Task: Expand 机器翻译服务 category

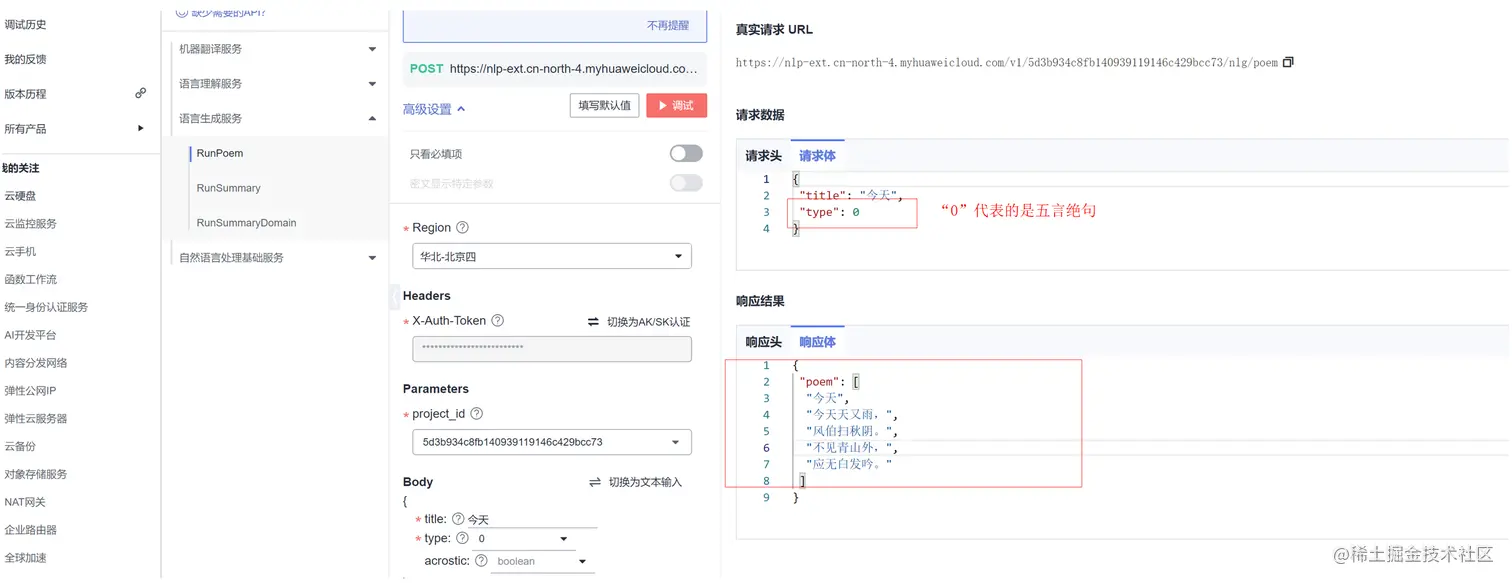Action: tap(372, 49)
